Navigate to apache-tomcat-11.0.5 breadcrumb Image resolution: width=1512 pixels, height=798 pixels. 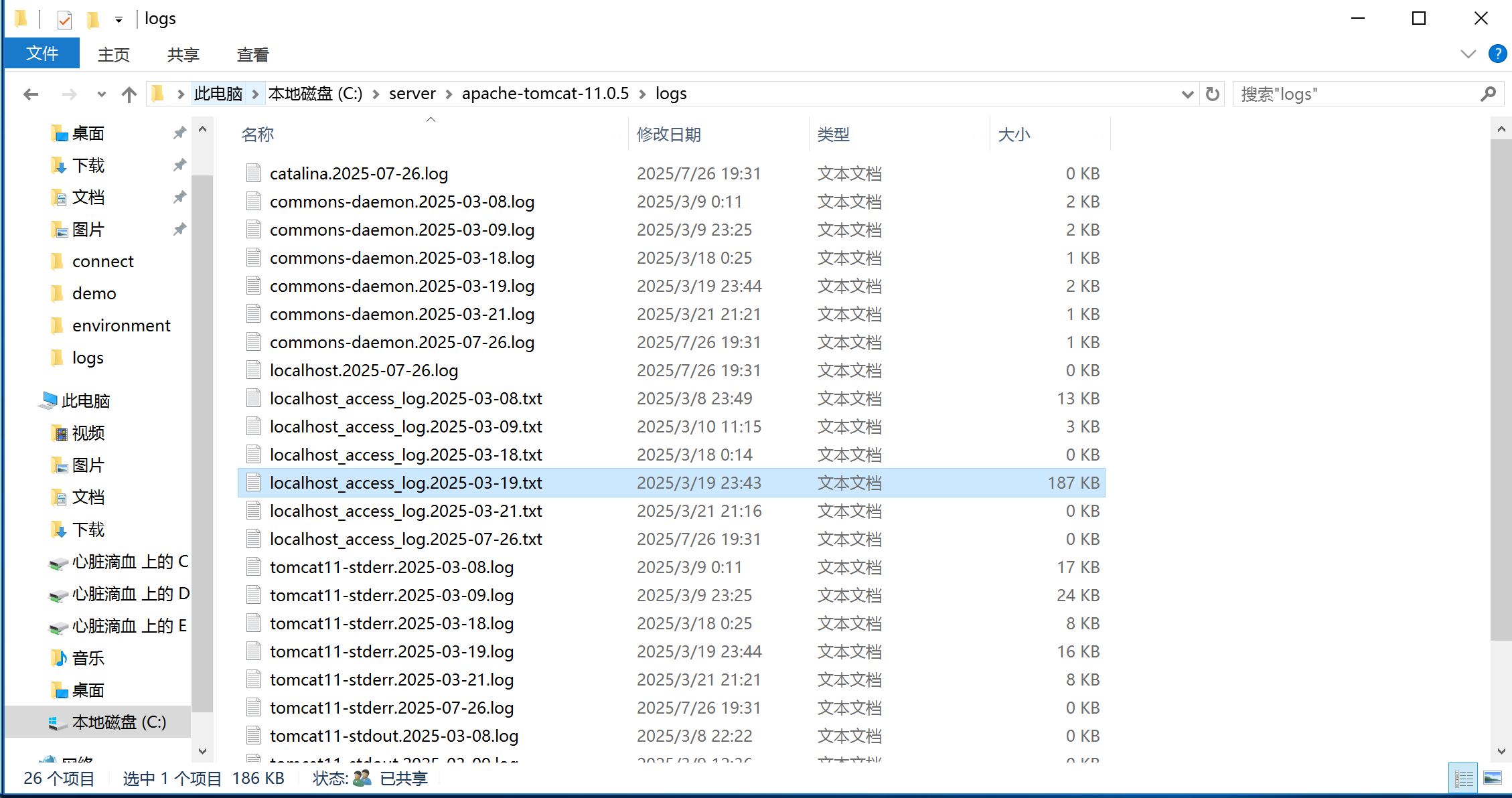coord(545,94)
